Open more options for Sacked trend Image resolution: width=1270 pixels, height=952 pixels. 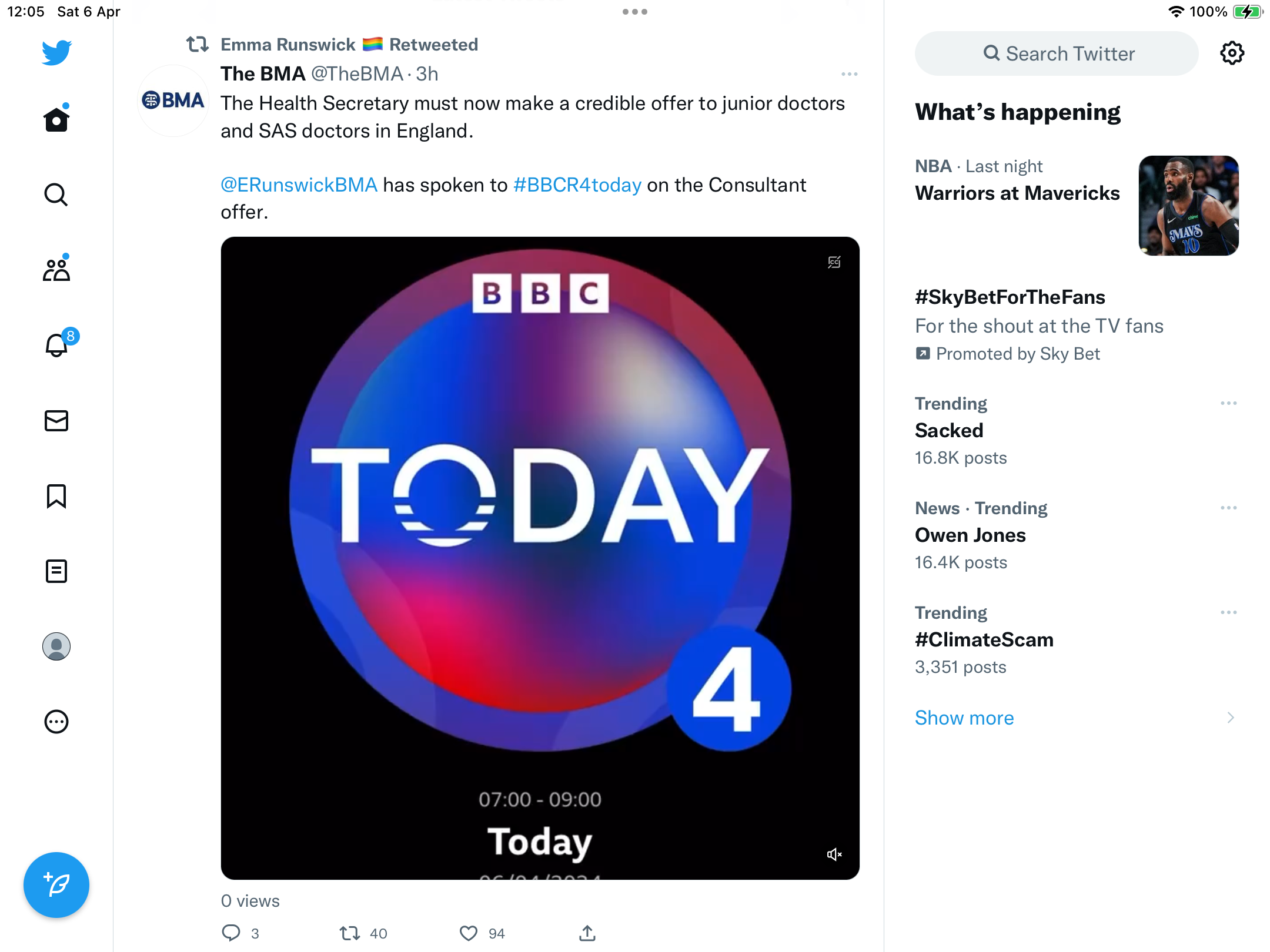1229,403
